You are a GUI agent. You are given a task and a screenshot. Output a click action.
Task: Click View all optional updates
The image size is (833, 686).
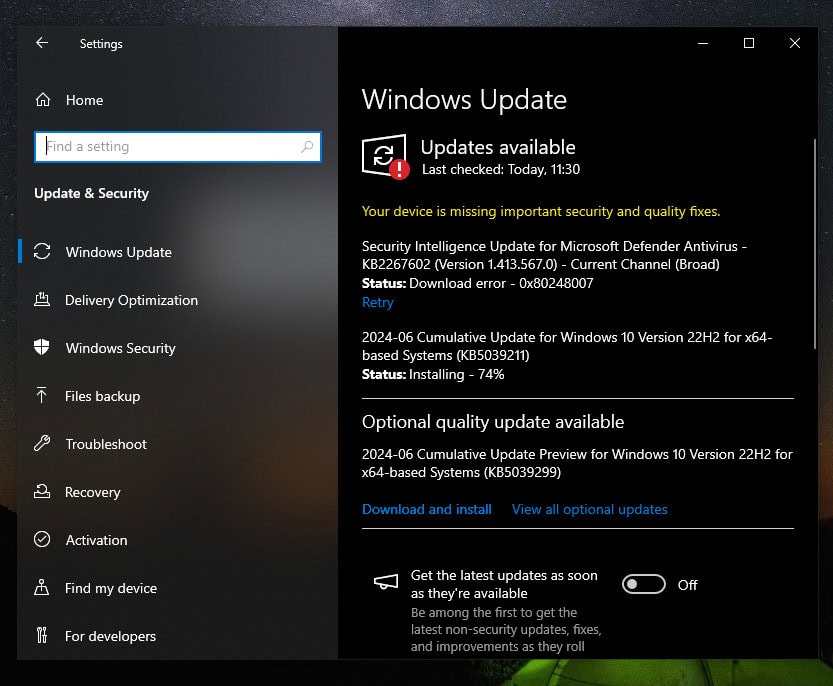coord(590,509)
